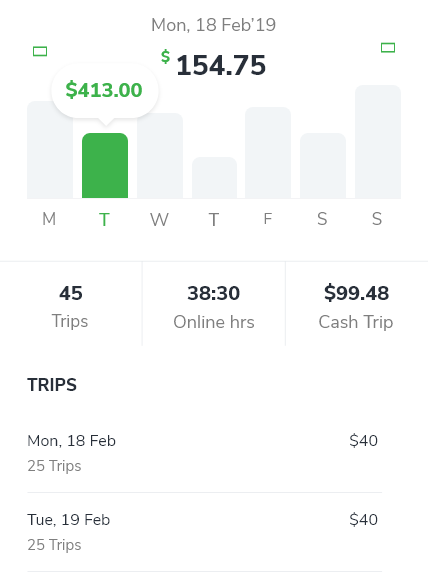
Task: Click the Mon, 18 Feb'19 date header
Action: coord(213,25)
